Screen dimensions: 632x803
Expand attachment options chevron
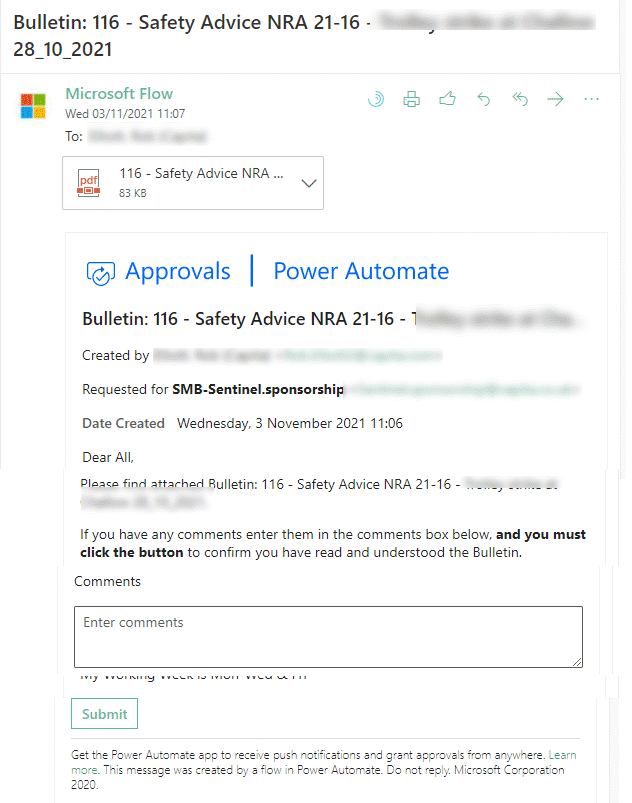point(309,183)
